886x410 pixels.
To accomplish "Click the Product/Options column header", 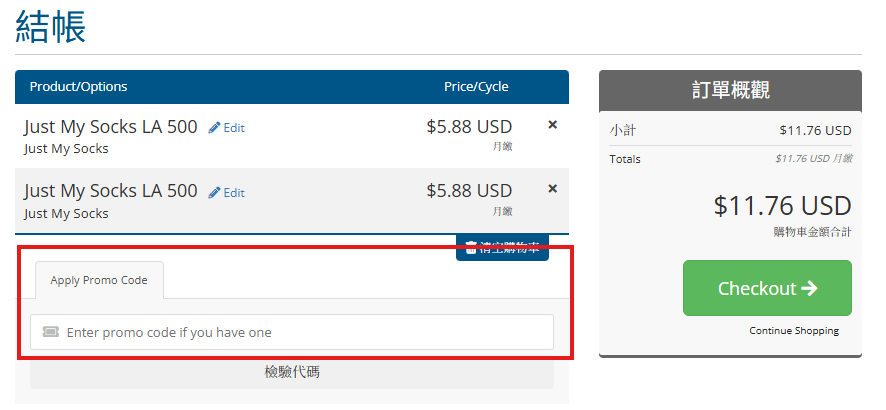I will (79, 87).
